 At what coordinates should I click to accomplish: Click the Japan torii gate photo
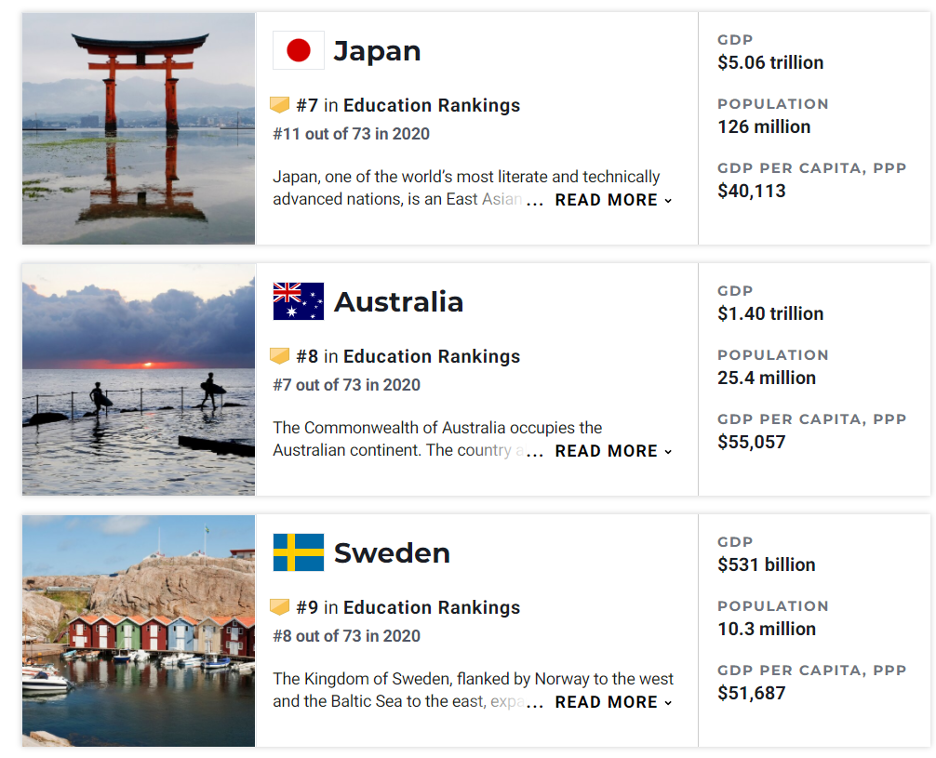(138, 128)
